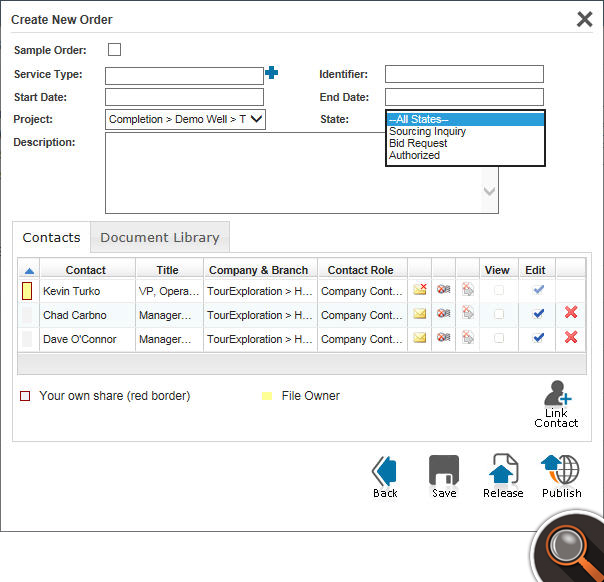Expand the Project dropdown
Image resolution: width=604 pixels, height=582 pixels.
click(185, 120)
